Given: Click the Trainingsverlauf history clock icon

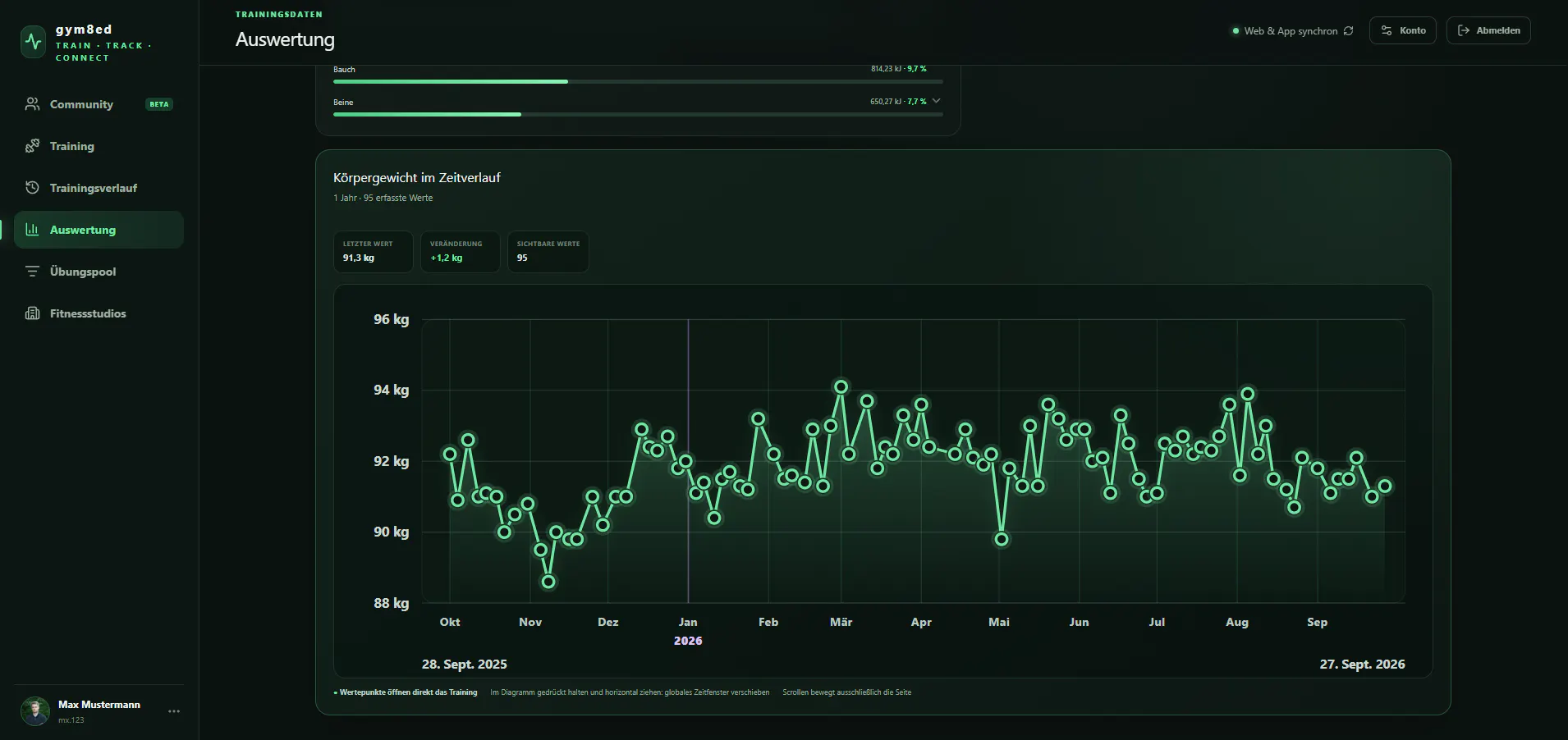Looking at the screenshot, I should (33, 188).
